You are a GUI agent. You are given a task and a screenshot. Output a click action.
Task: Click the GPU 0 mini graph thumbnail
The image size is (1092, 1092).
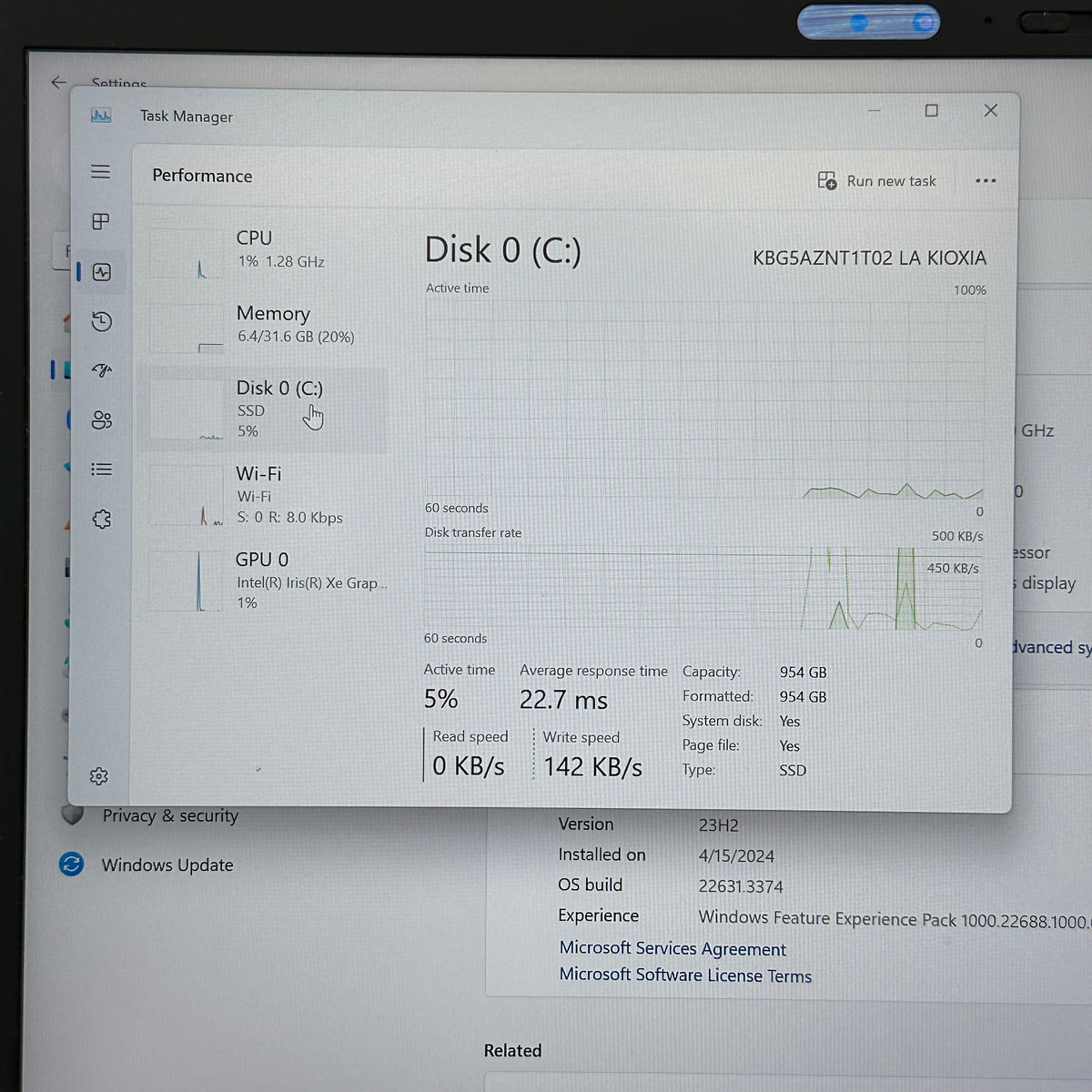coord(186,581)
